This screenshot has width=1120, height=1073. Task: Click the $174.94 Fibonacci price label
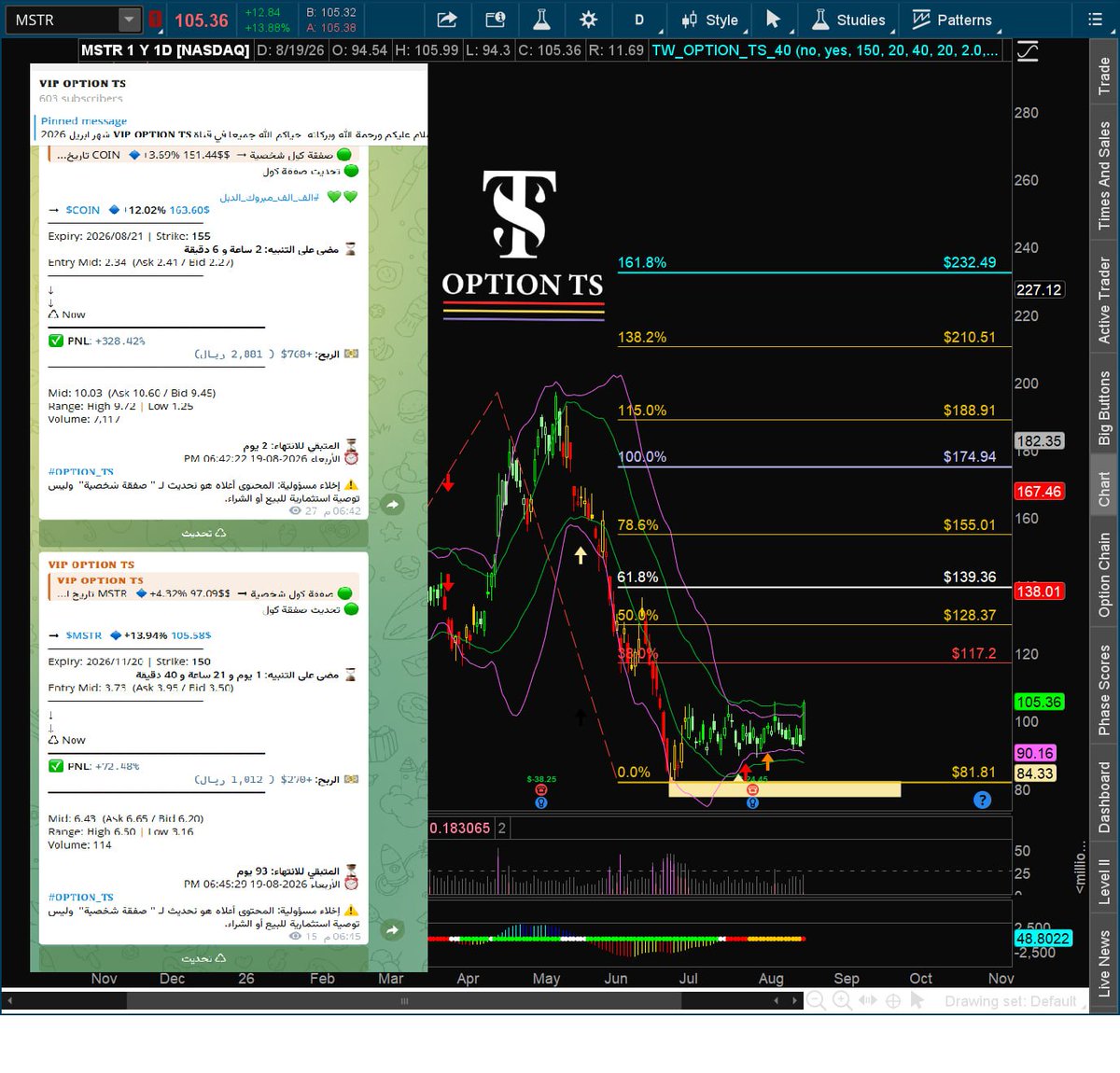pyautogui.click(x=969, y=456)
